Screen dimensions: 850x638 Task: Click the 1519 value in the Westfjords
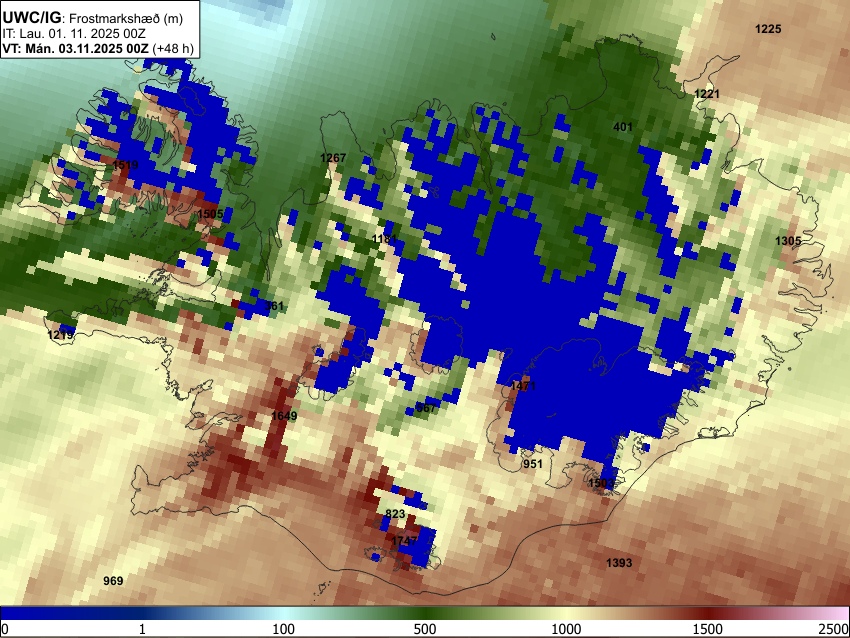[125, 165]
